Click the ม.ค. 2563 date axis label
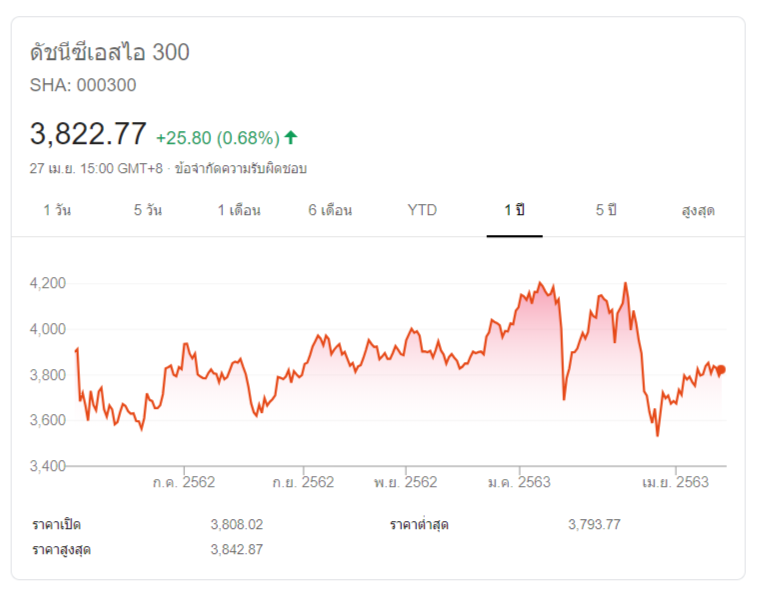 pos(519,482)
